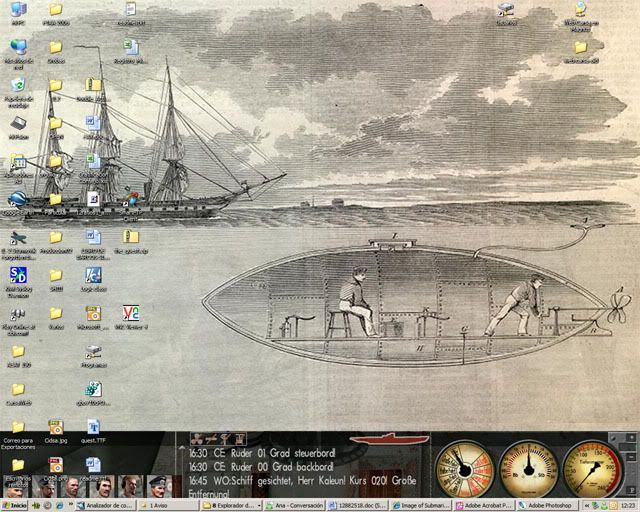Select the Programas desktop shortcut
The image size is (640, 512).
pos(93,352)
